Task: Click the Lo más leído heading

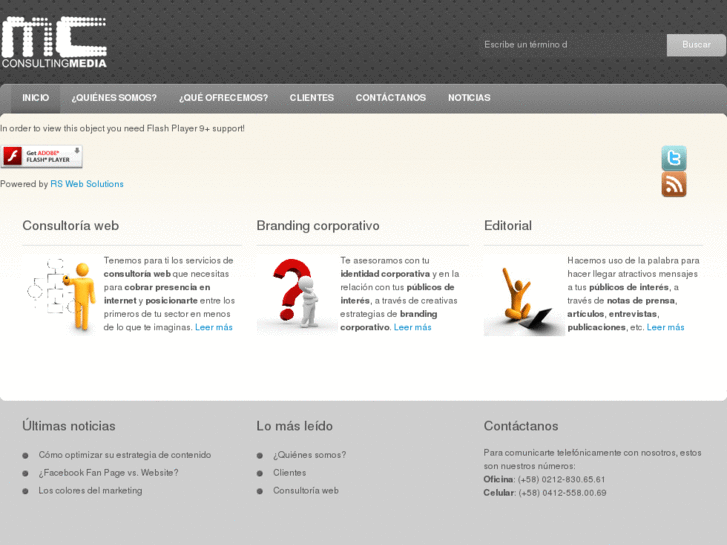Action: pos(294,426)
